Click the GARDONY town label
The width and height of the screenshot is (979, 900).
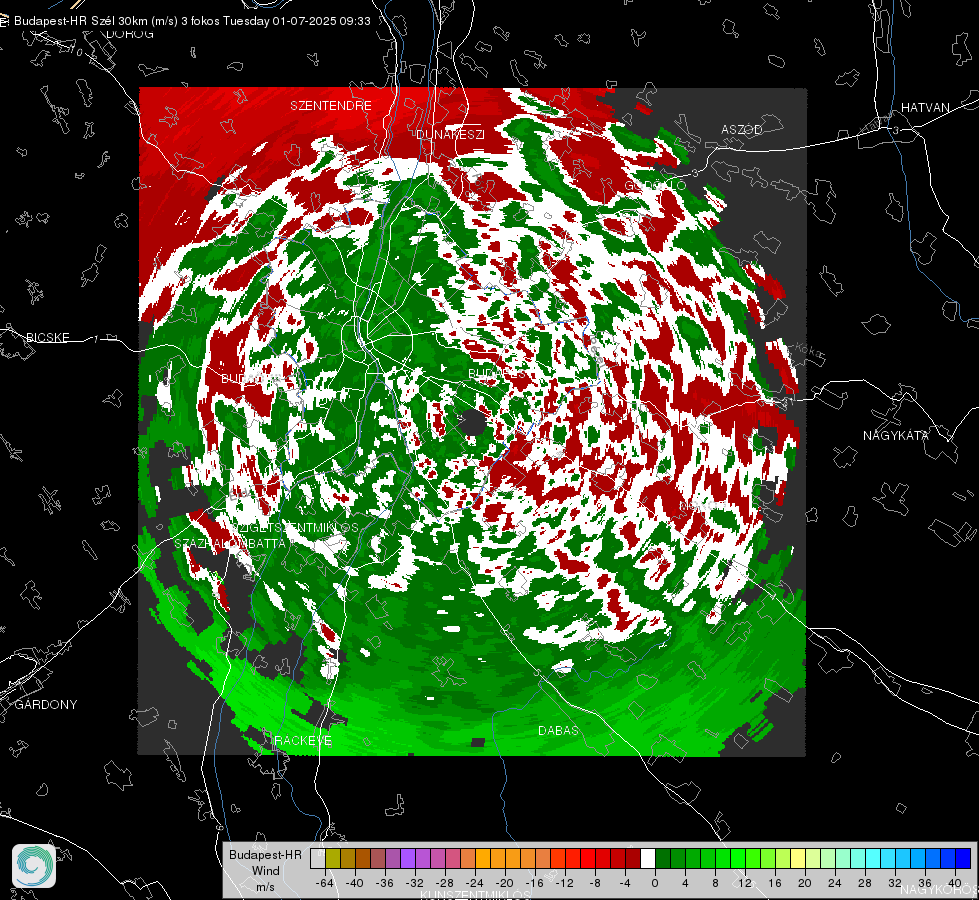[x=46, y=705]
